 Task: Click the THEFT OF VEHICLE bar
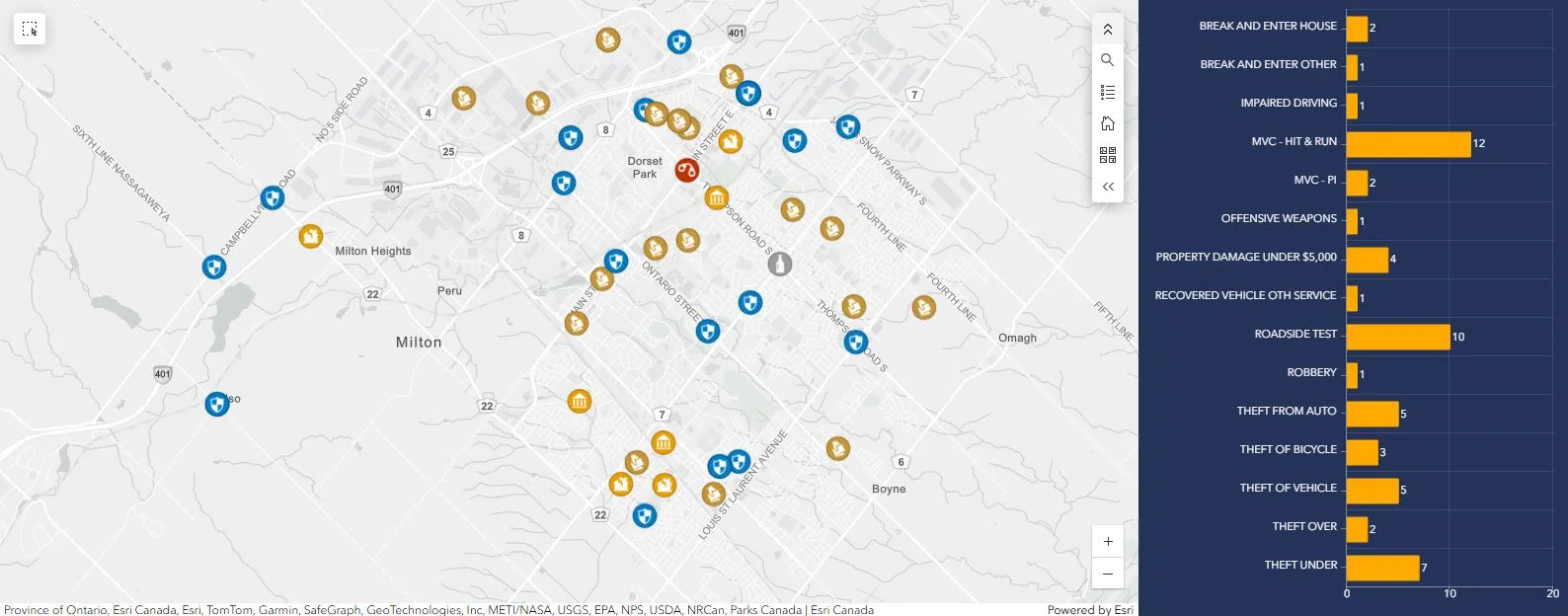click(1372, 491)
